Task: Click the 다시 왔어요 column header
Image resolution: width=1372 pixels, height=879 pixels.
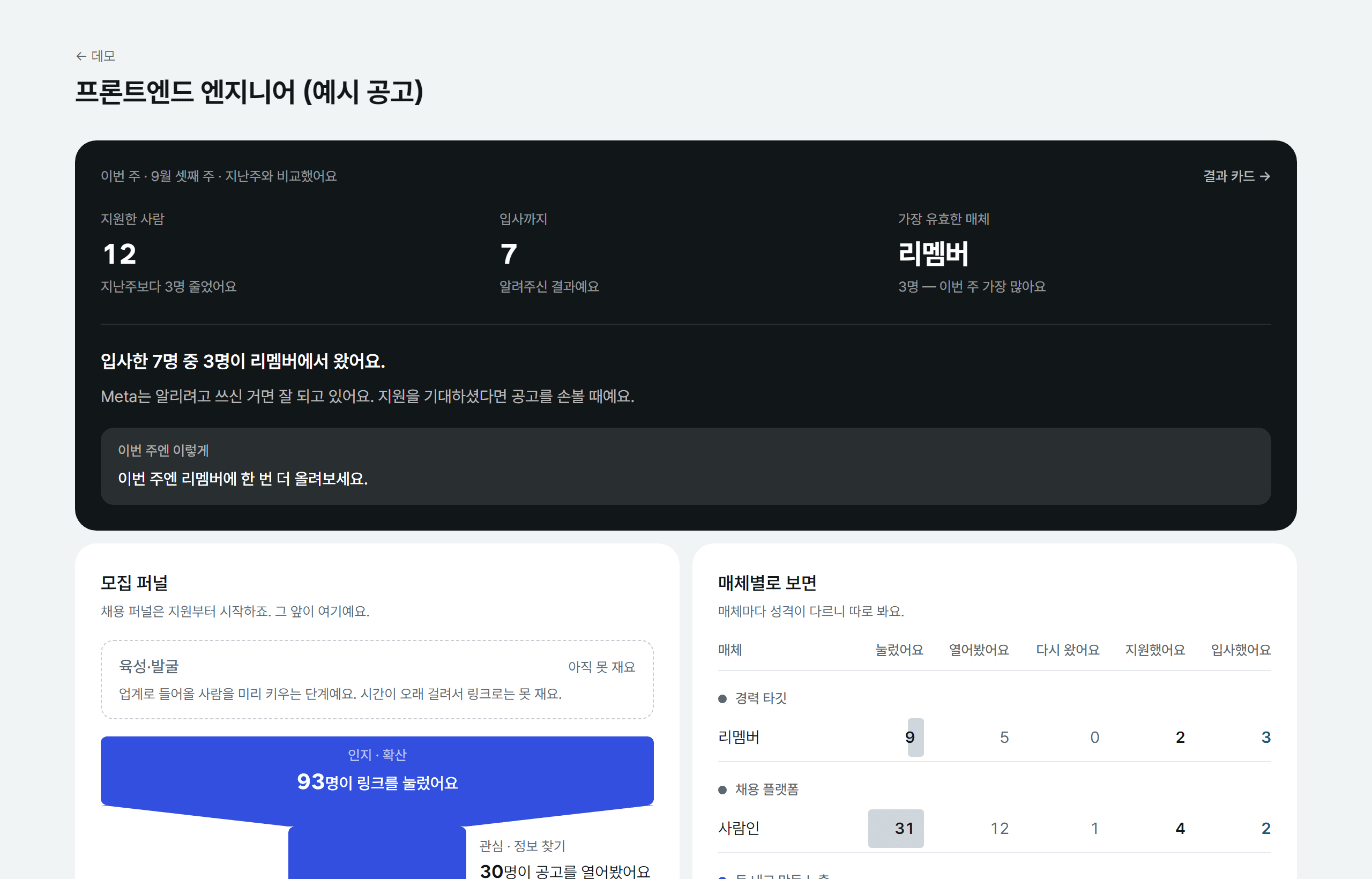Action: click(1068, 650)
